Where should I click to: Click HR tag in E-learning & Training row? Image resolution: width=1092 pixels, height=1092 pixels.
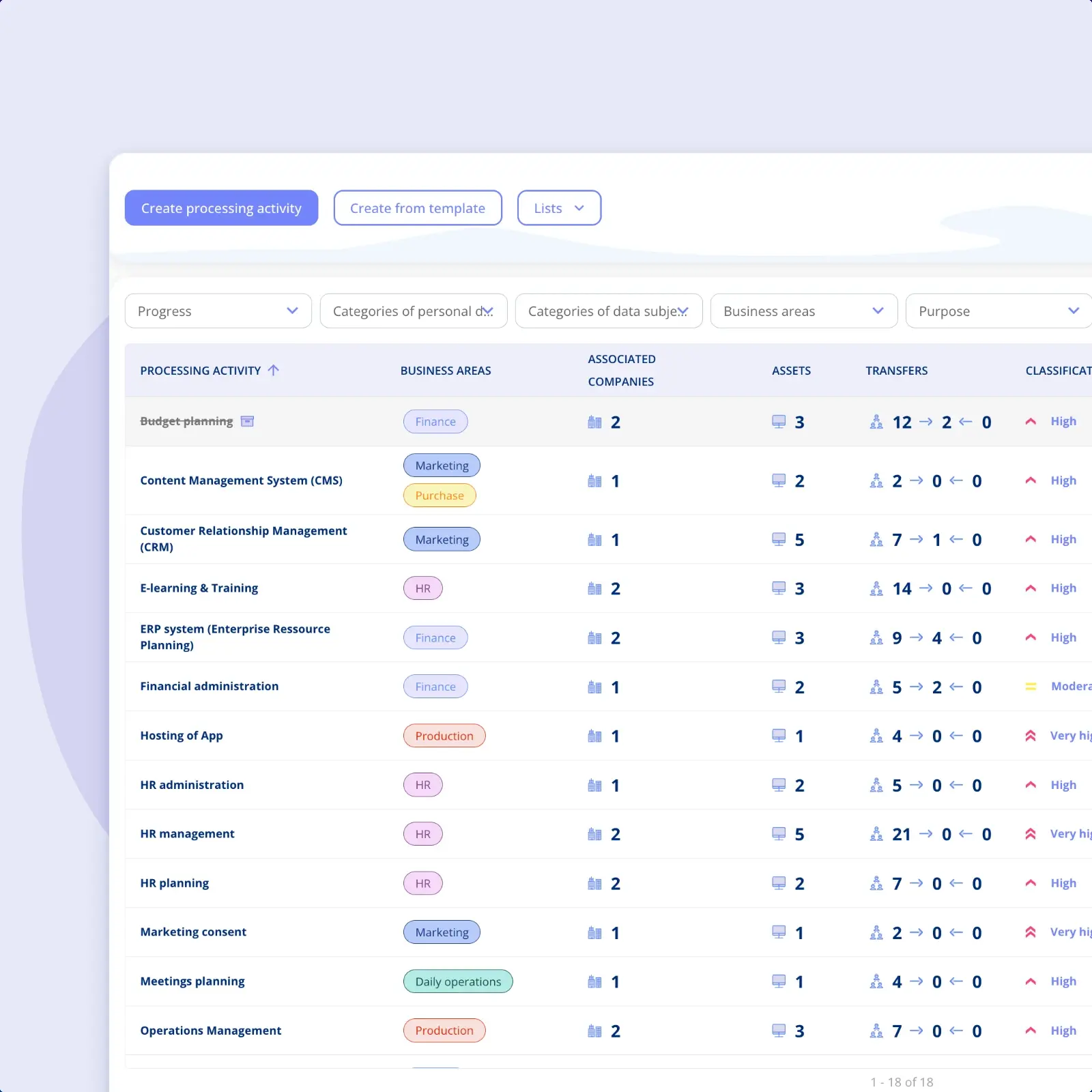[423, 588]
